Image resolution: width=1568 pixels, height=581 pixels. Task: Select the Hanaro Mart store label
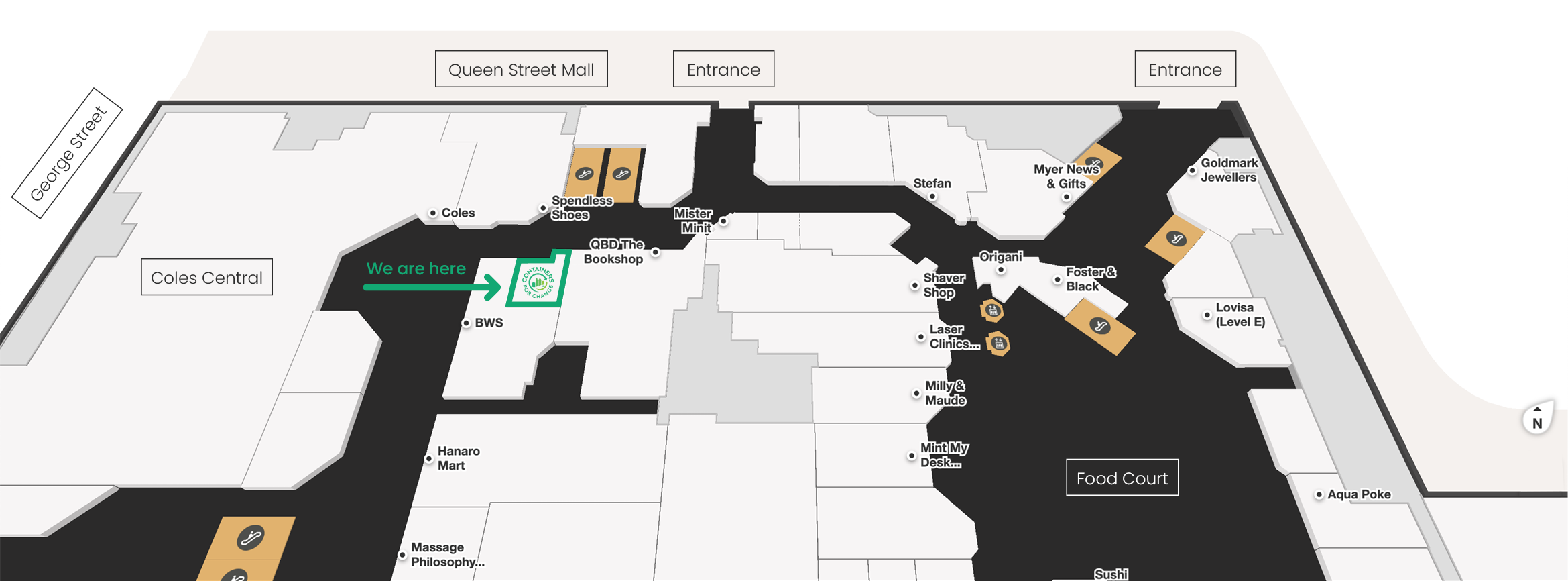(458, 458)
